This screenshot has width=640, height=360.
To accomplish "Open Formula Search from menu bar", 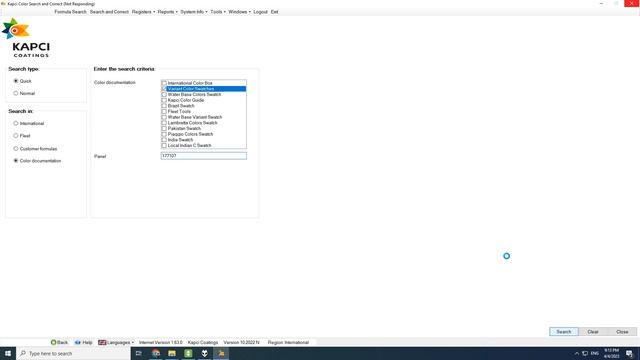I will point(70,12).
